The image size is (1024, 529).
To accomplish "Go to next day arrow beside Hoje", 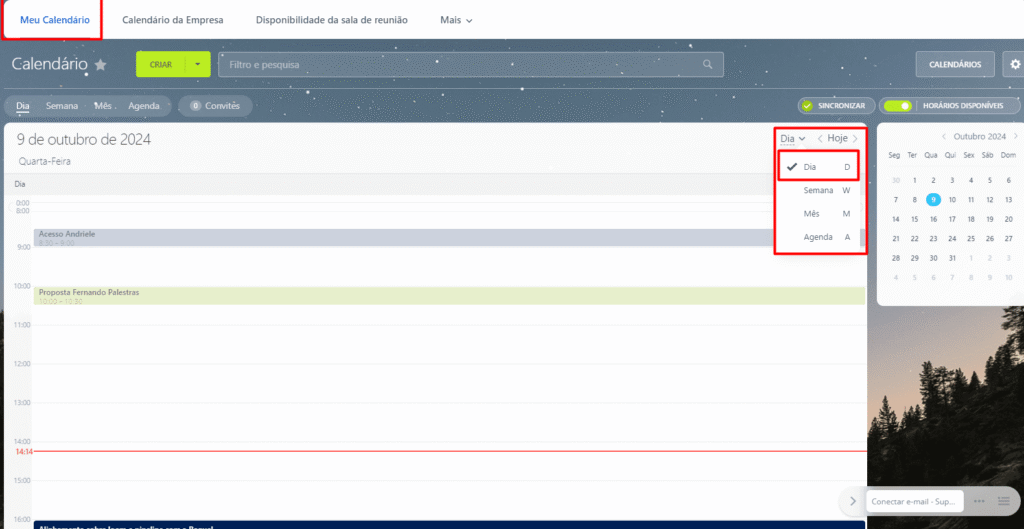I will [855, 139].
